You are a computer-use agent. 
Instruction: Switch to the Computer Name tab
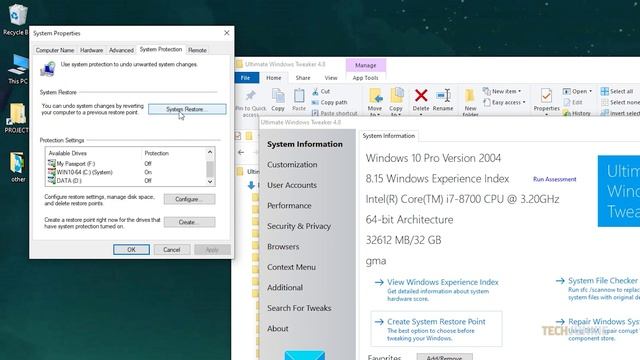[x=55, y=50]
